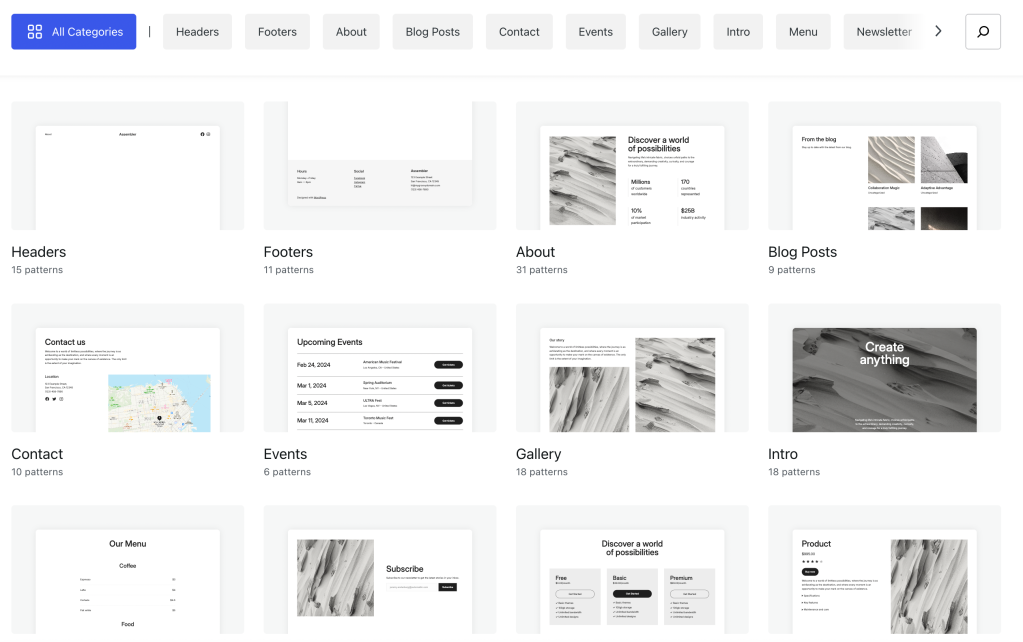Screen dimensions: 1023x642
Task: Switch to the Headers category tab
Action: (197, 32)
